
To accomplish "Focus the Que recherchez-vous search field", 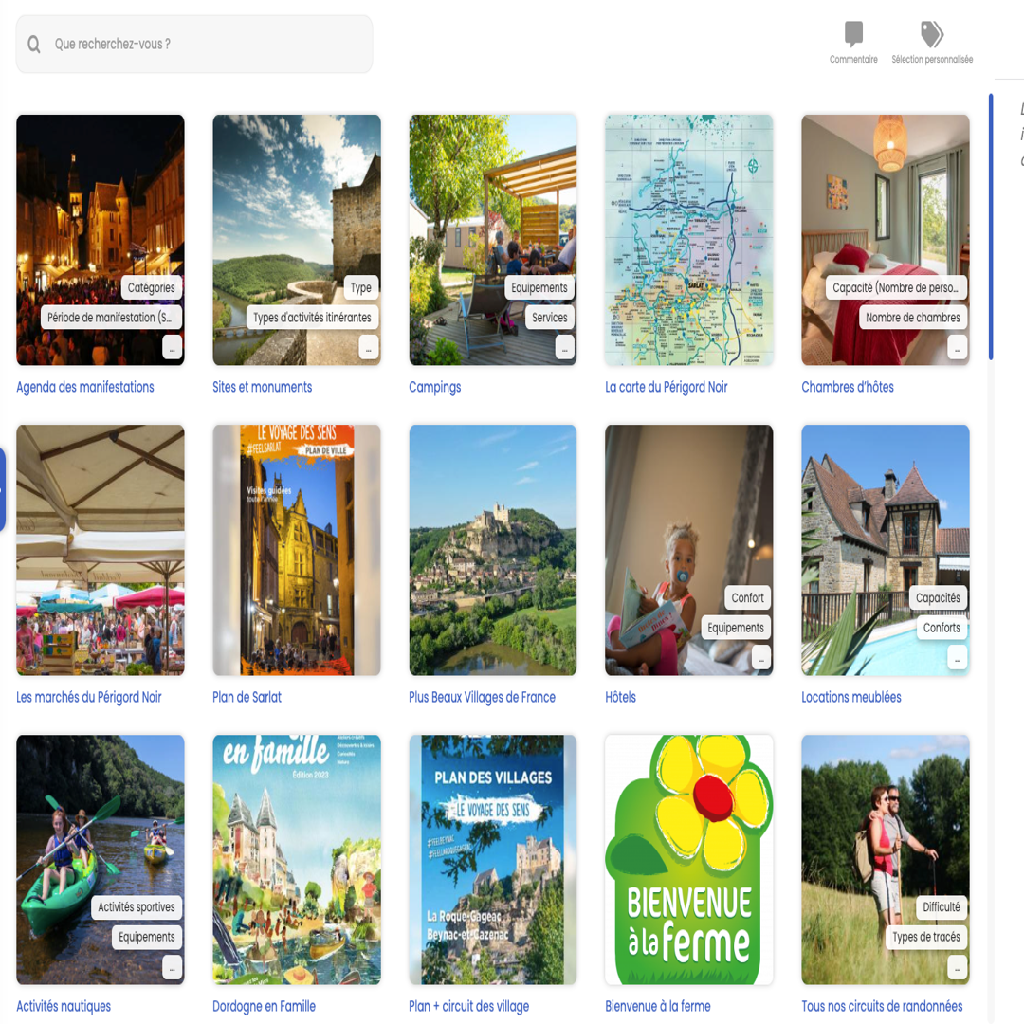I will 195,44.
